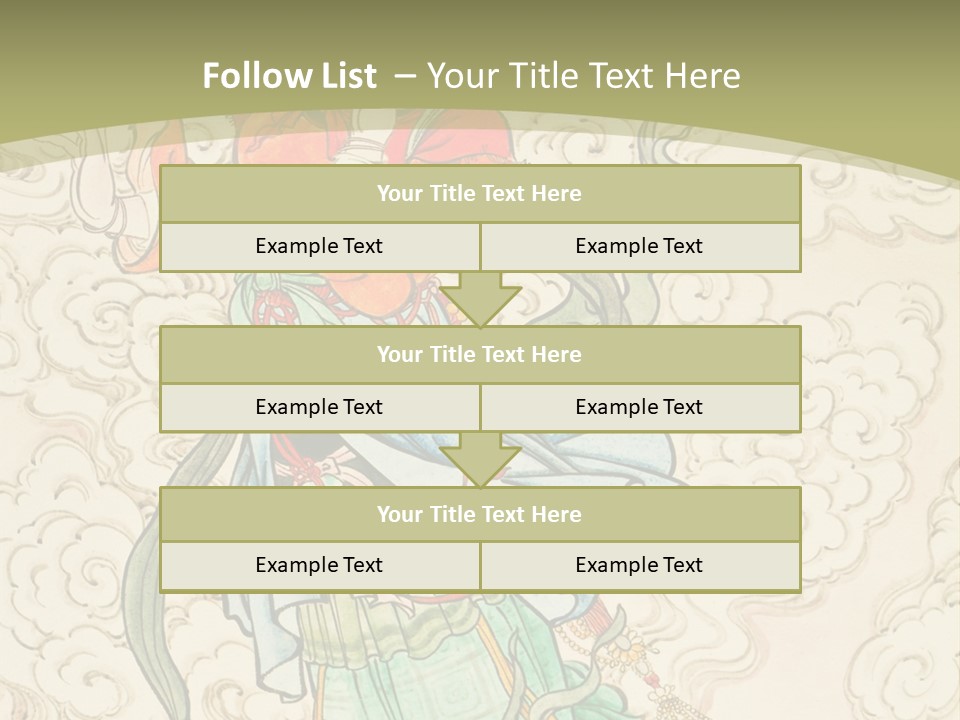Image resolution: width=960 pixels, height=720 pixels.
Task: Select the top table's title header bar
Action: 480,194
